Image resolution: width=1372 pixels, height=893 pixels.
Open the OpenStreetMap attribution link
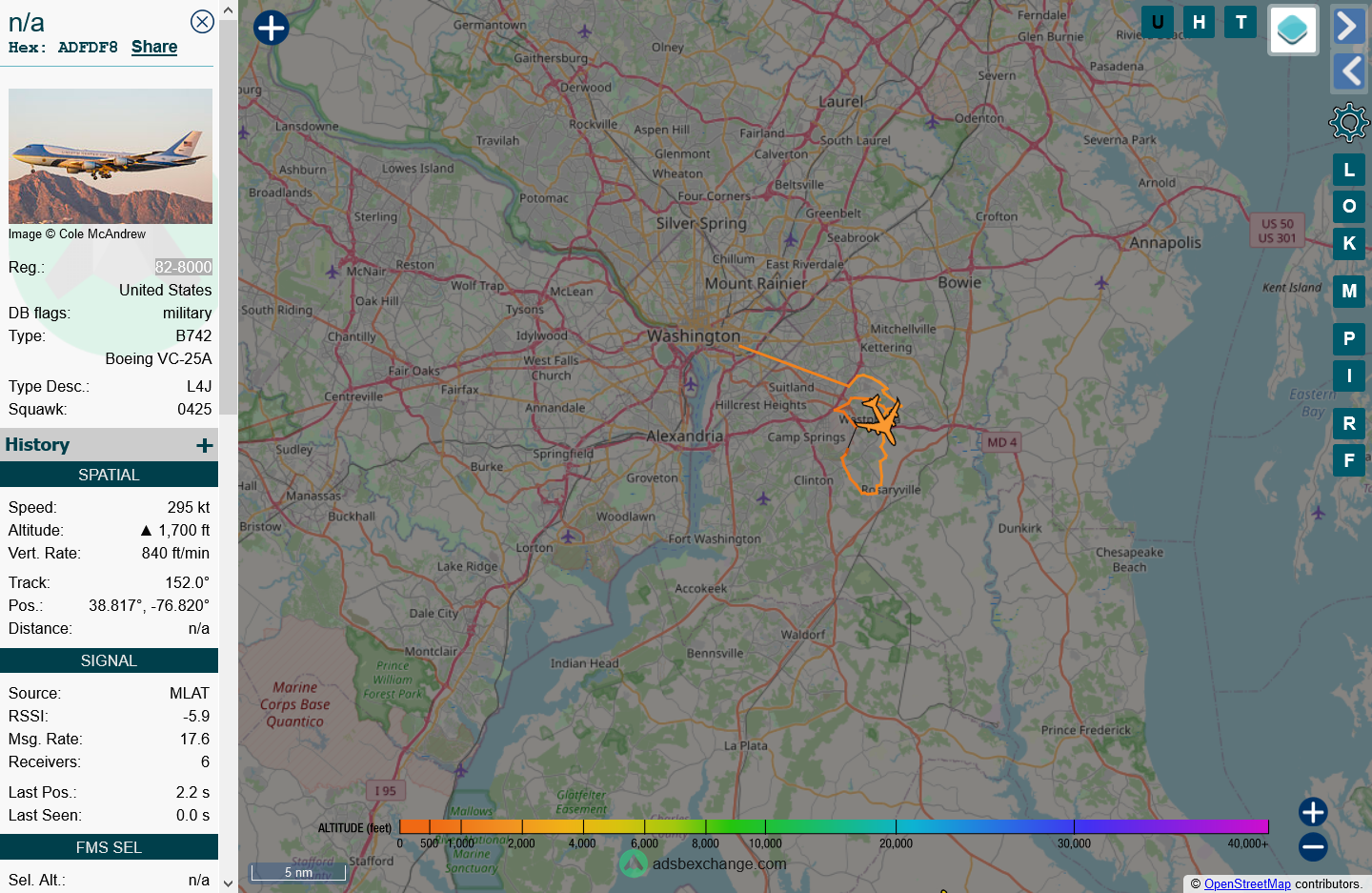tap(1247, 883)
